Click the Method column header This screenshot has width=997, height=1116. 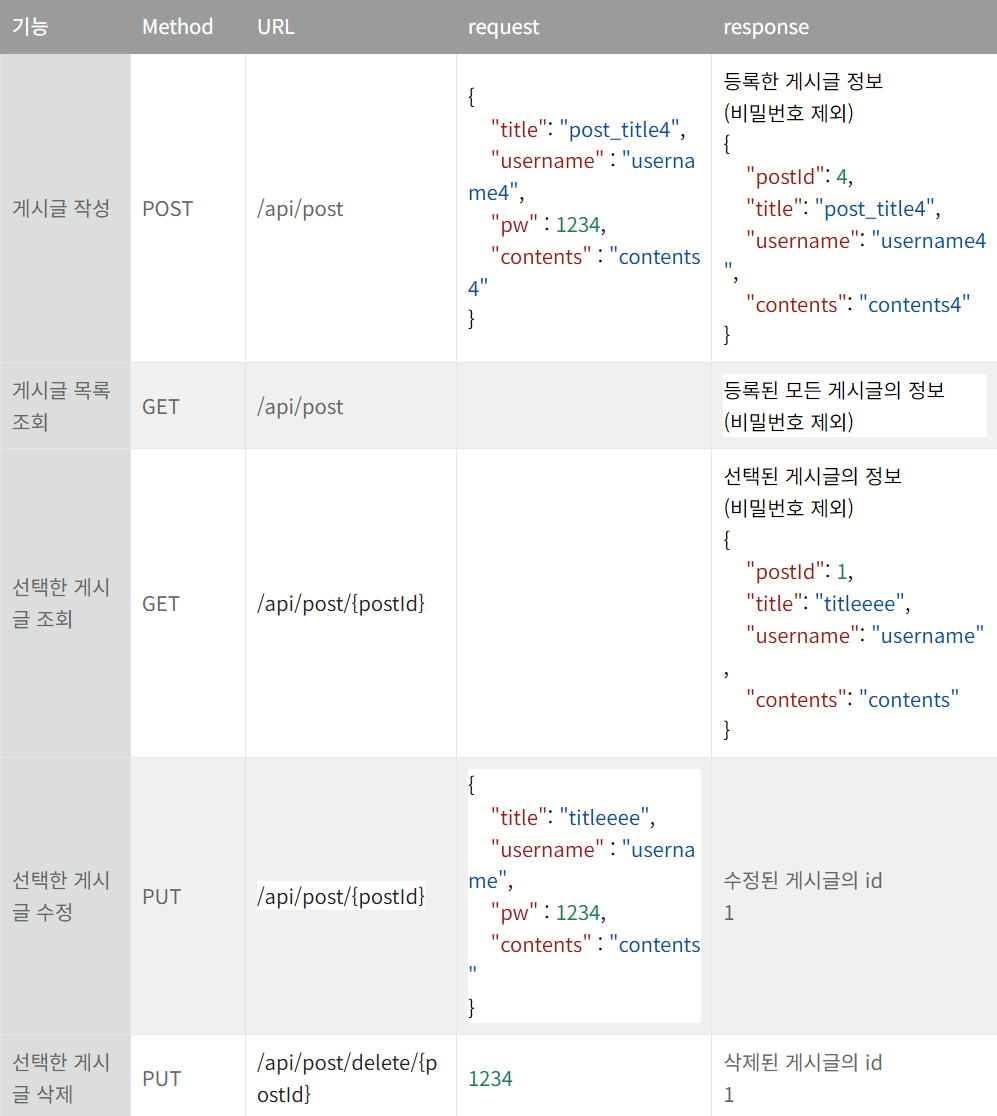coord(177,27)
